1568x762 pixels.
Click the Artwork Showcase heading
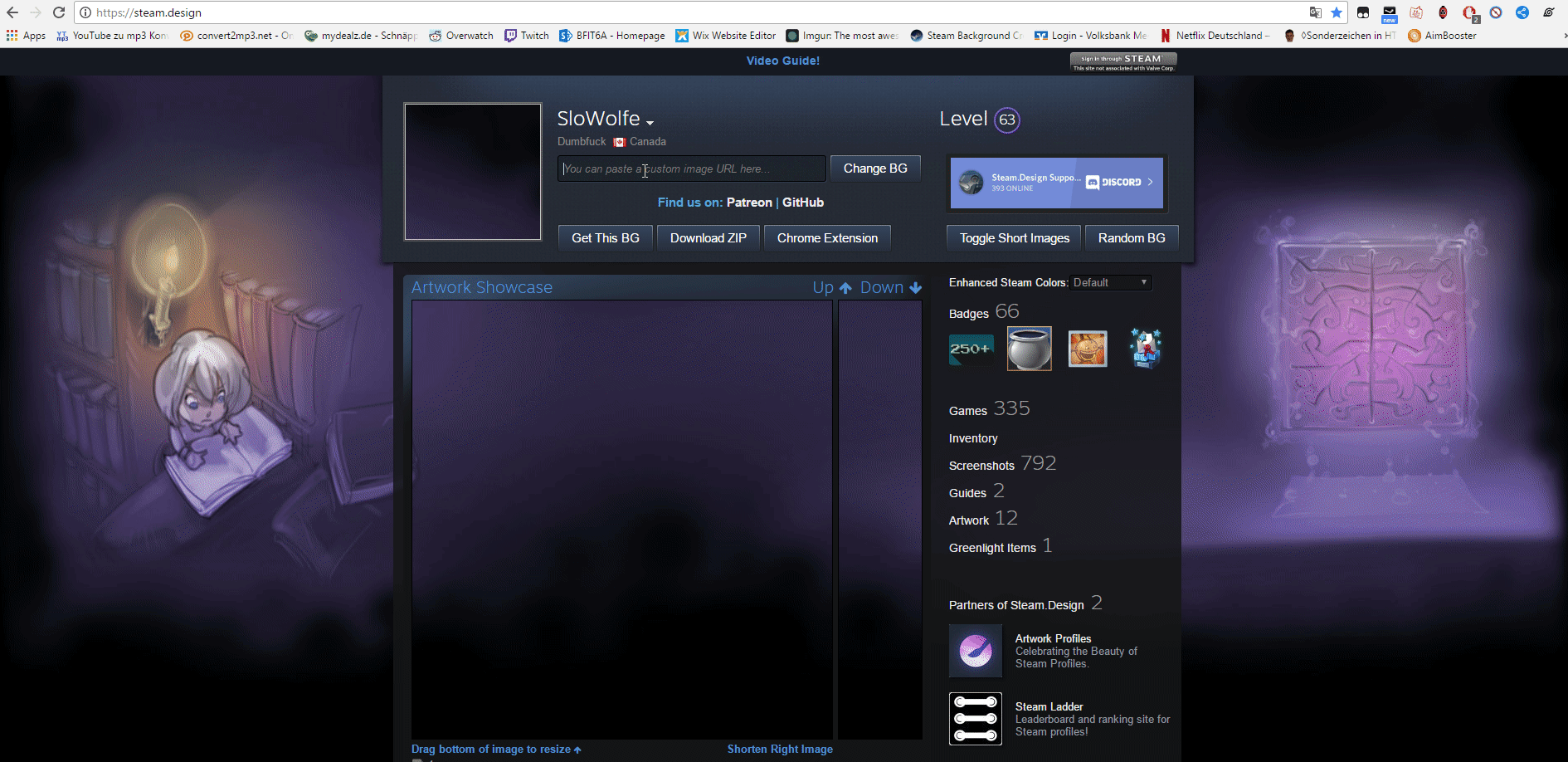coord(482,287)
